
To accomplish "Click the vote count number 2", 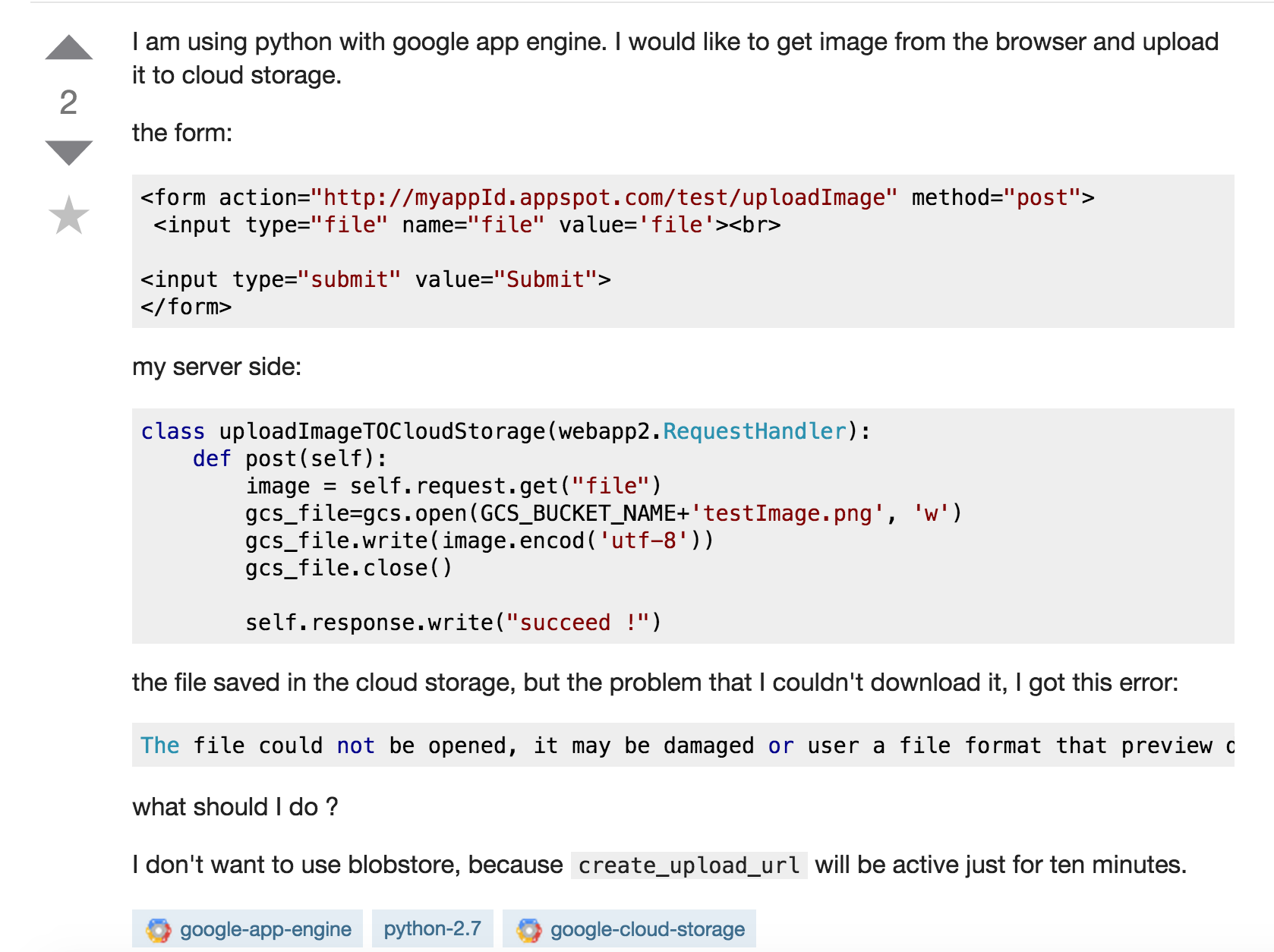I will (68, 102).
